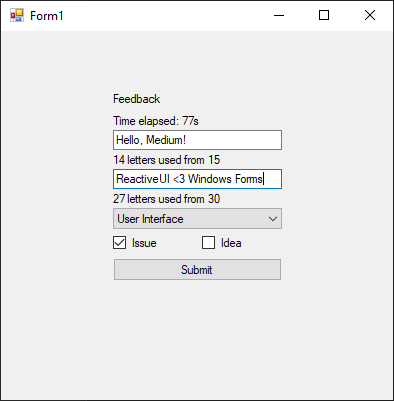Viewport: 394px width, 401px height.
Task: Click the Form1 window title text
Action: pos(47,16)
